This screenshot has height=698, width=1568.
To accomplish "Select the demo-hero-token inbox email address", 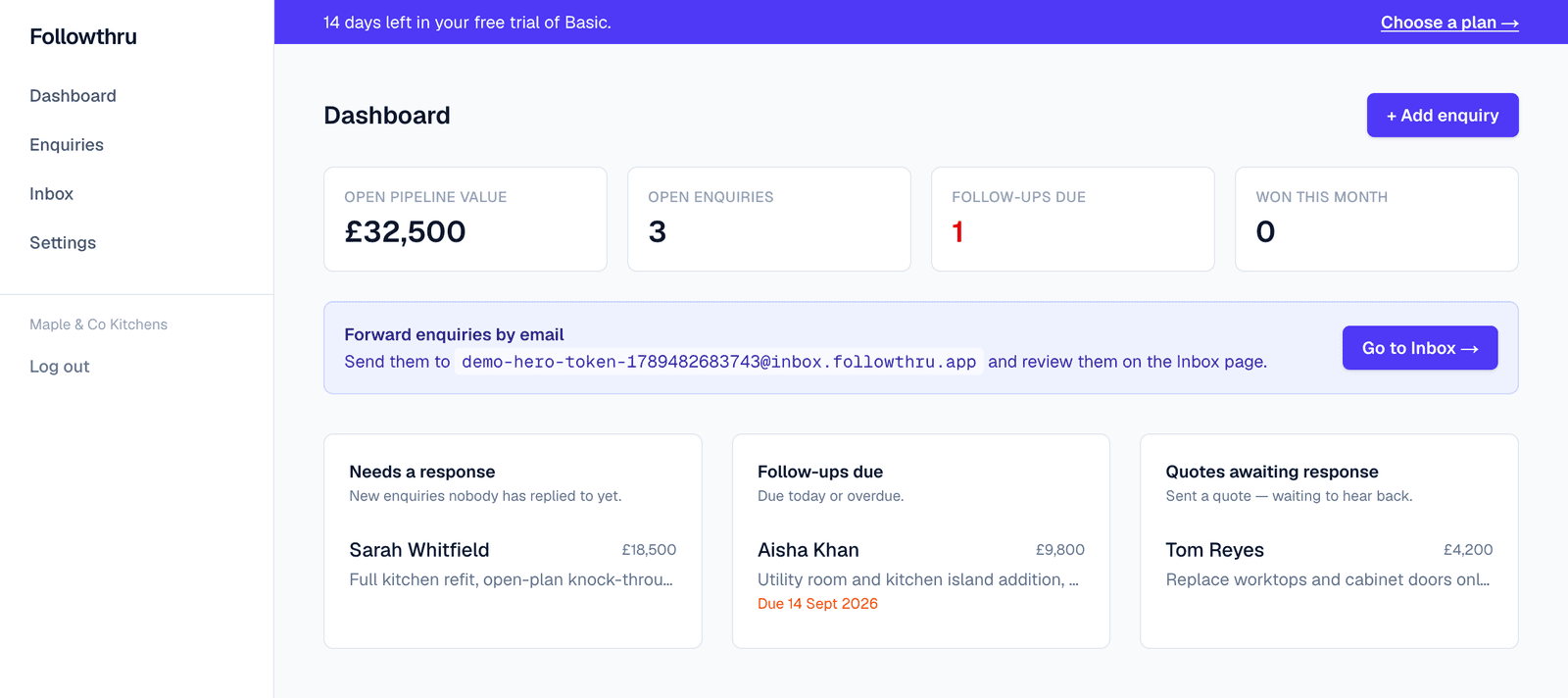I will point(718,362).
